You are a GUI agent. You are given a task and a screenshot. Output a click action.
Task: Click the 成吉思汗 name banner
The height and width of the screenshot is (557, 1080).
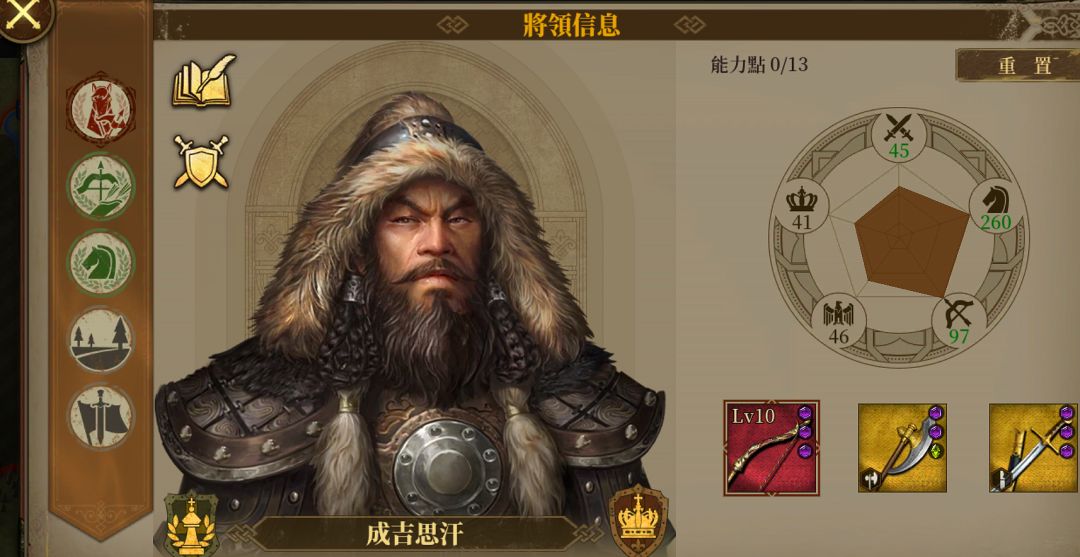[x=413, y=534]
